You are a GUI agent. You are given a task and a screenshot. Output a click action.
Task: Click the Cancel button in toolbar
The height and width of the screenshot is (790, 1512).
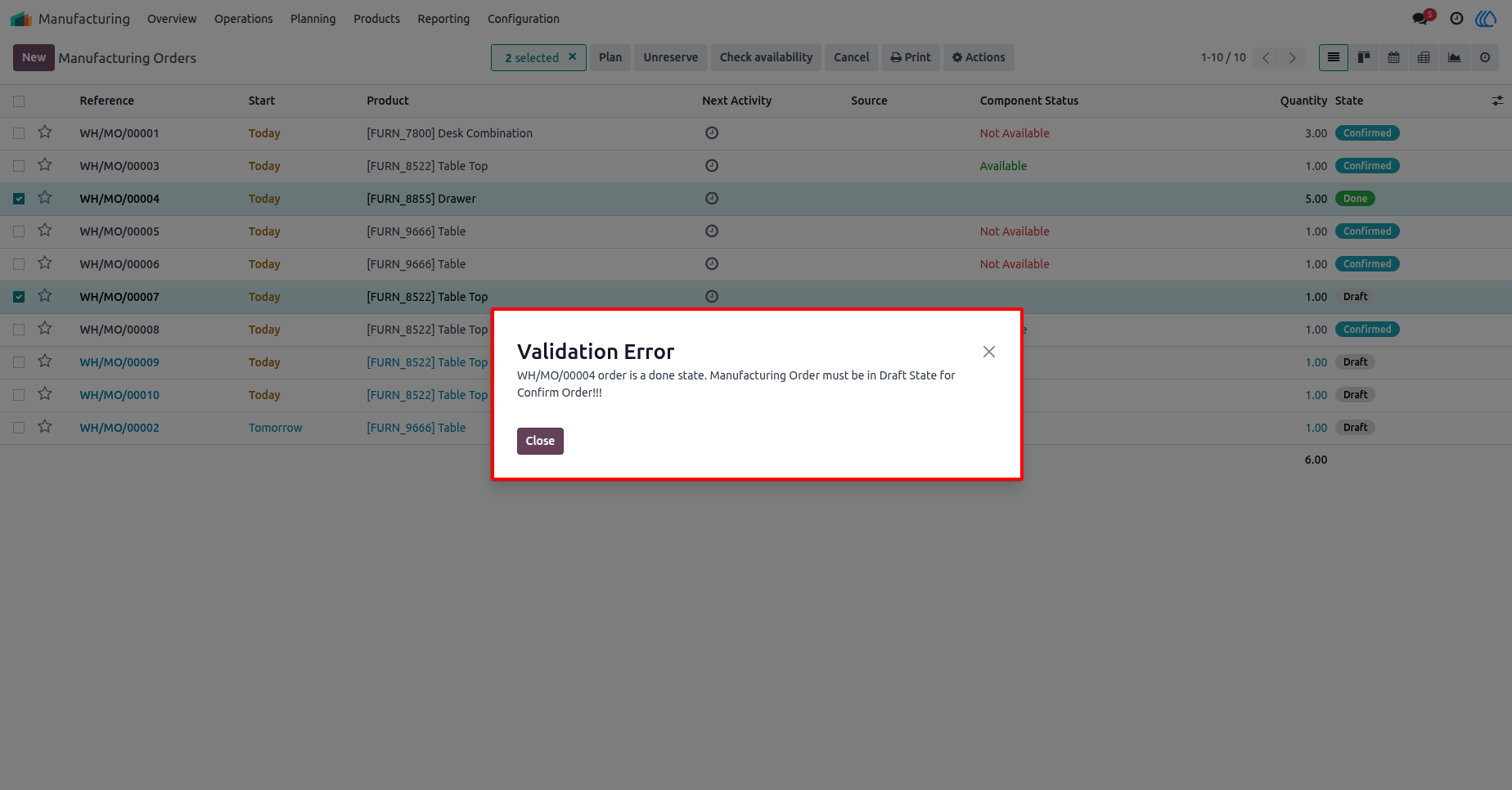(852, 57)
